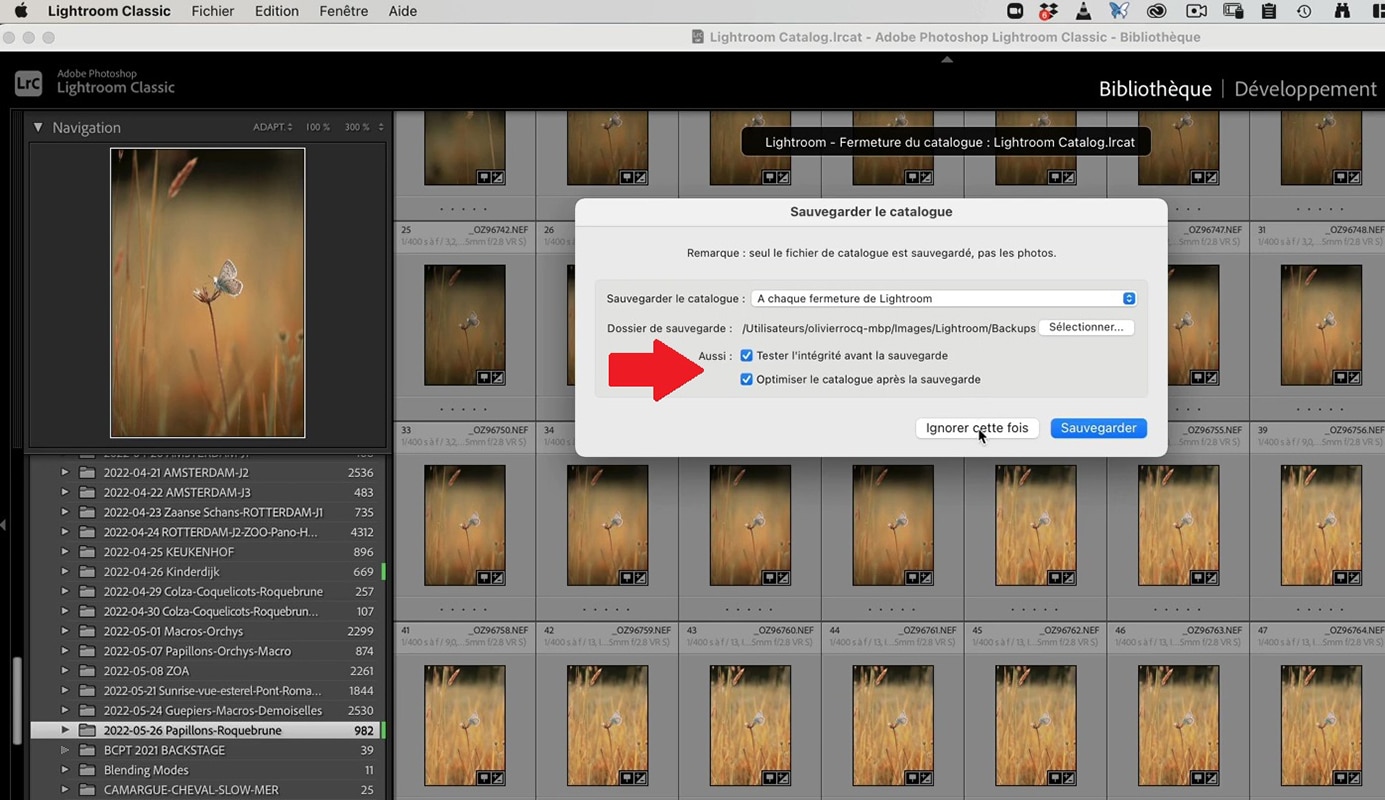Screen dimensions: 1385x800
Task: Click the binoculars menu bar icon
Action: tap(1342, 11)
